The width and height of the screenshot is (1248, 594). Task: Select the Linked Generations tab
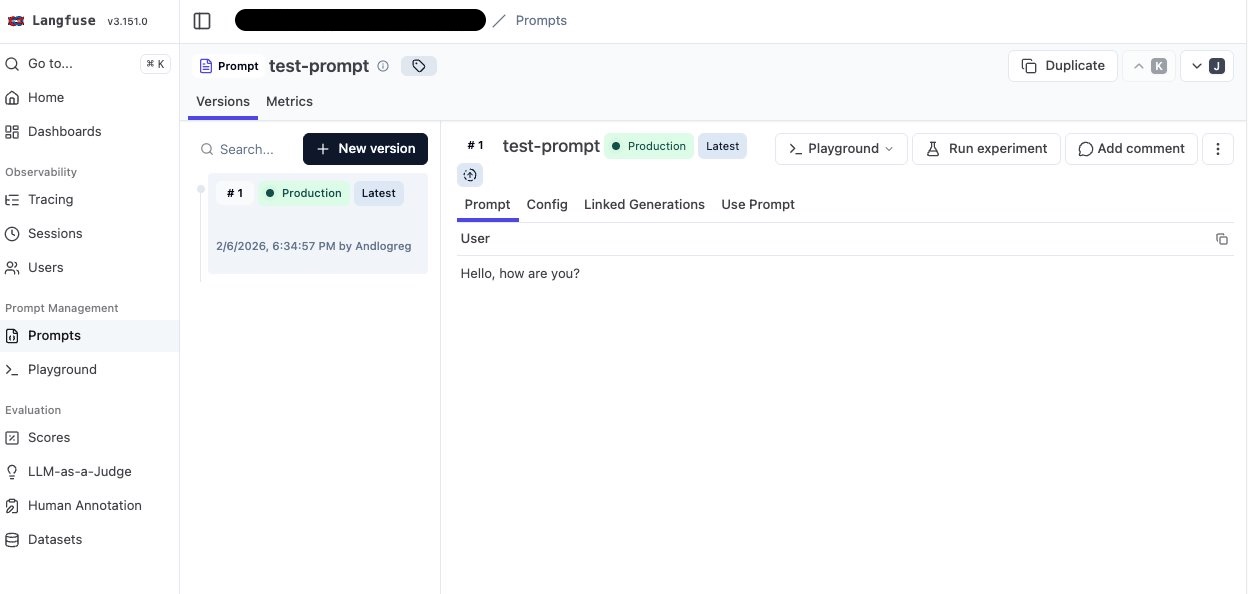pyautogui.click(x=644, y=205)
